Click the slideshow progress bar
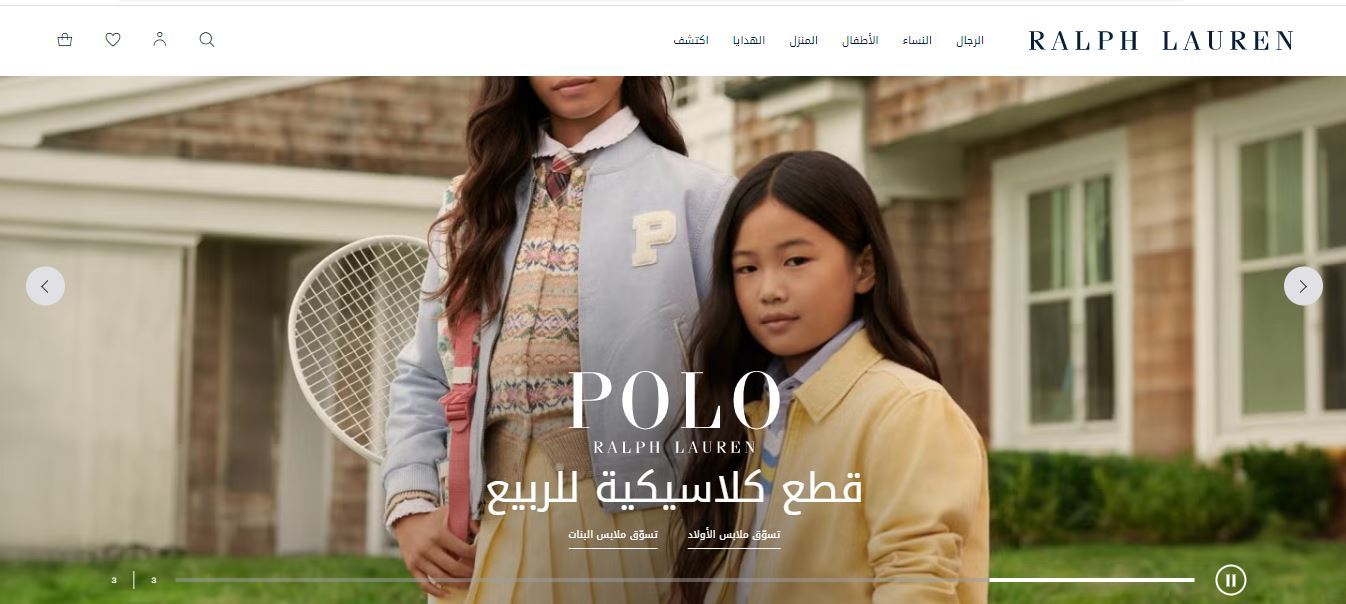 (x=685, y=580)
